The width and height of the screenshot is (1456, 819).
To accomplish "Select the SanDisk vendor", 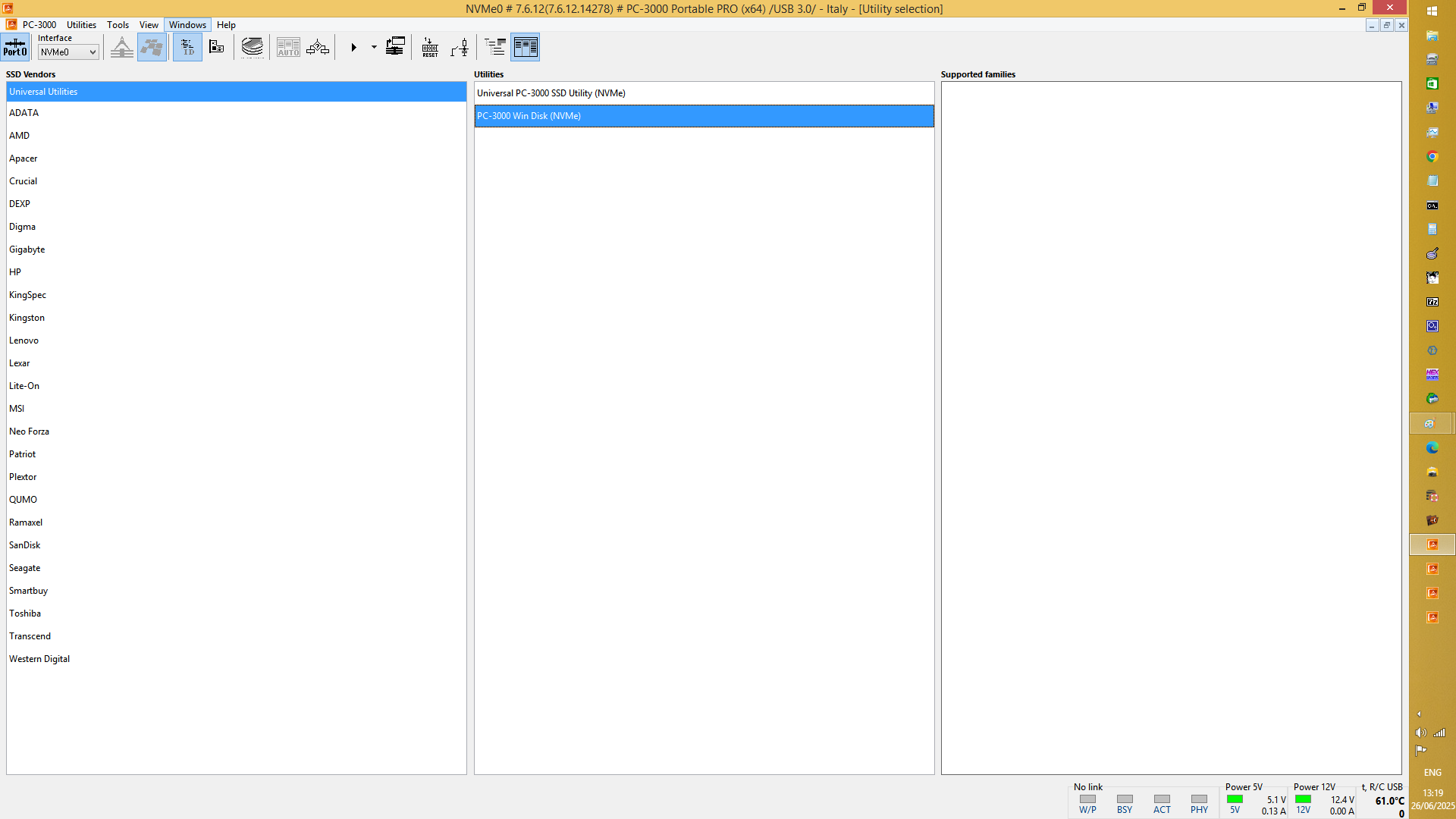I will click(x=236, y=545).
